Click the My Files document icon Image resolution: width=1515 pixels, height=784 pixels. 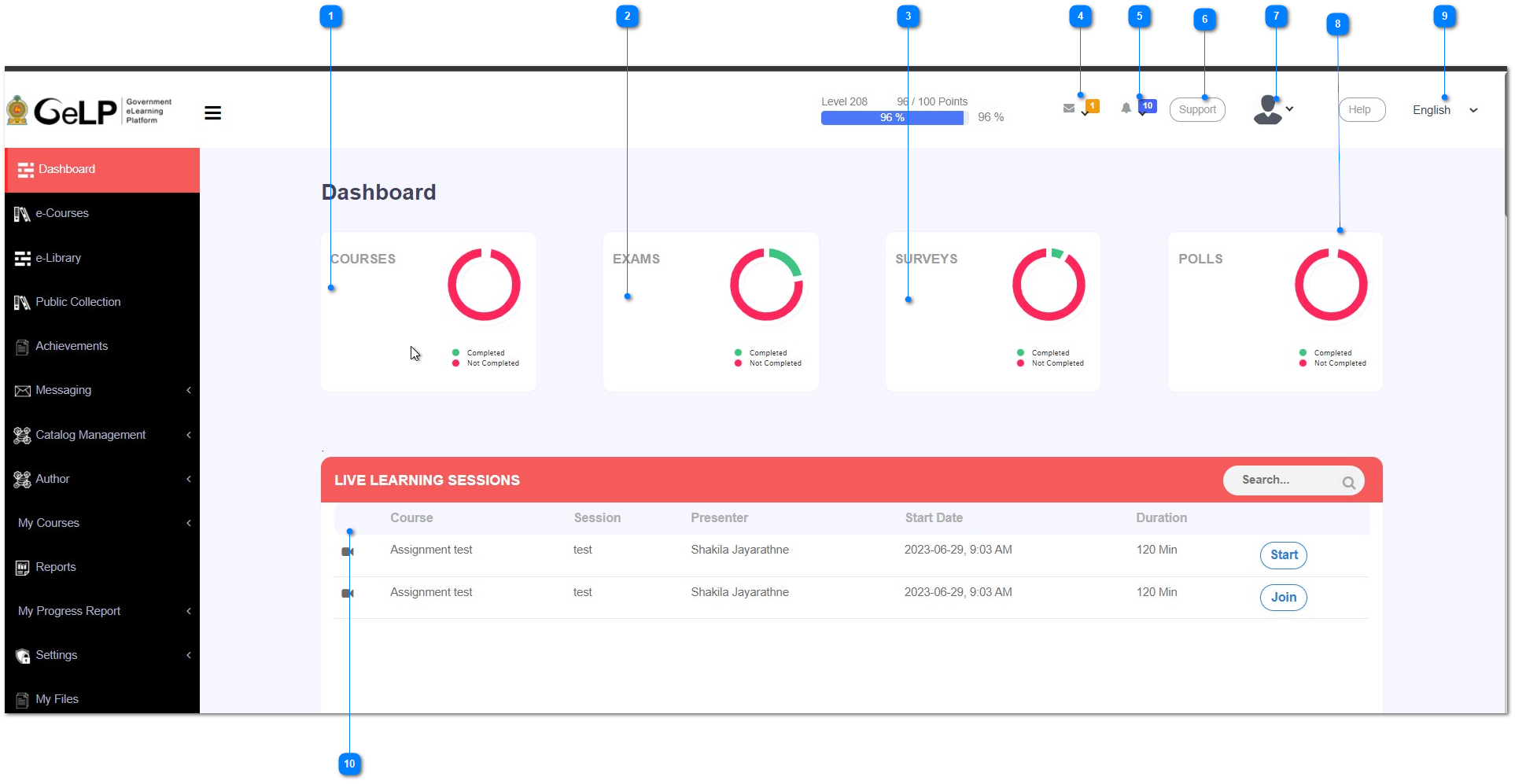(22, 700)
